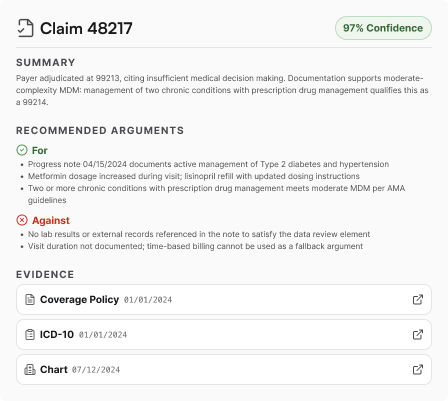The width and height of the screenshot is (448, 401).
Task: Click the red Against label
Action: (51, 220)
